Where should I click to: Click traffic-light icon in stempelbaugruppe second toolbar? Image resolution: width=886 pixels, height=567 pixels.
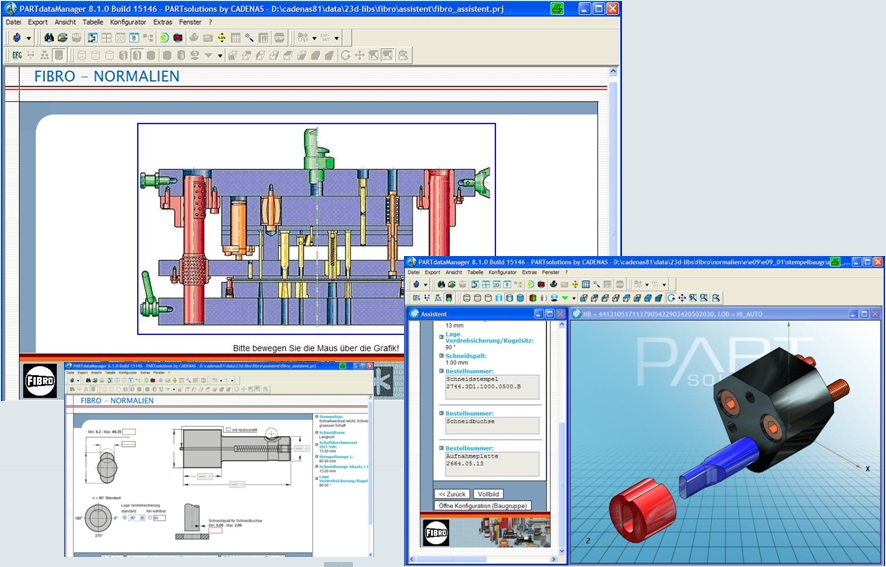(x=449, y=298)
